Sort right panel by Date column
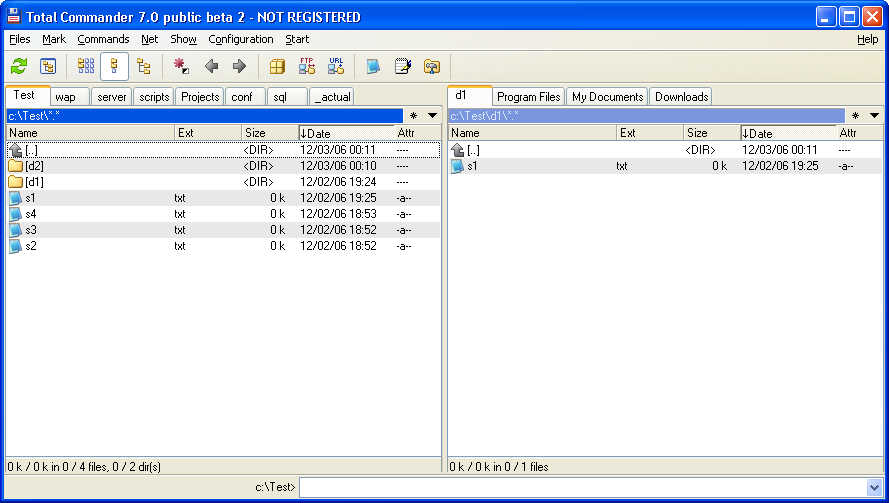The image size is (889, 503). 788,133
